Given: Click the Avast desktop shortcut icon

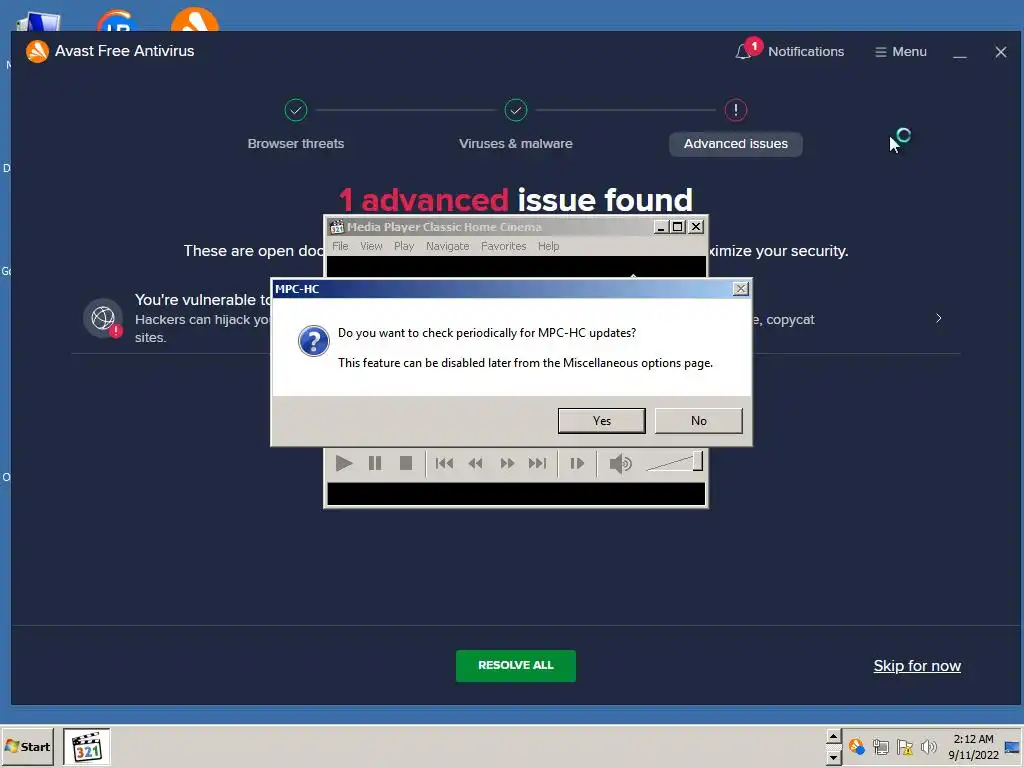Looking at the screenshot, I should [195, 20].
